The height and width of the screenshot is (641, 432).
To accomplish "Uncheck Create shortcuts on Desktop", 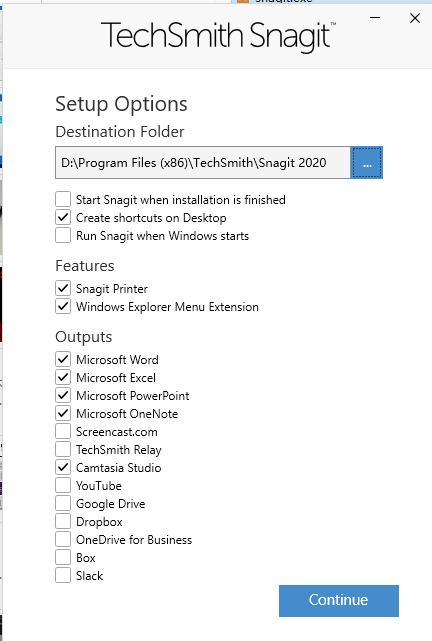I will point(63,217).
